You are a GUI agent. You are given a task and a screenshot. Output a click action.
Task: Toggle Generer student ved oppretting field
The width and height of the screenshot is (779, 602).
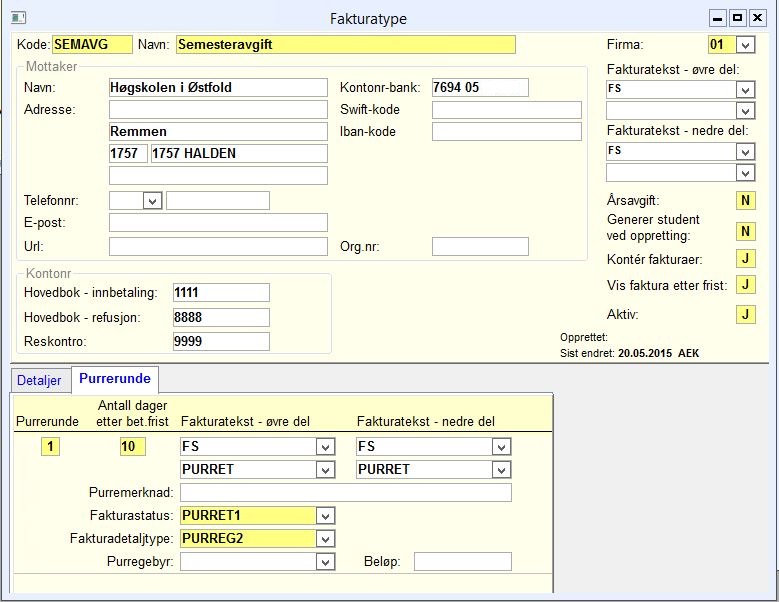pos(745,231)
